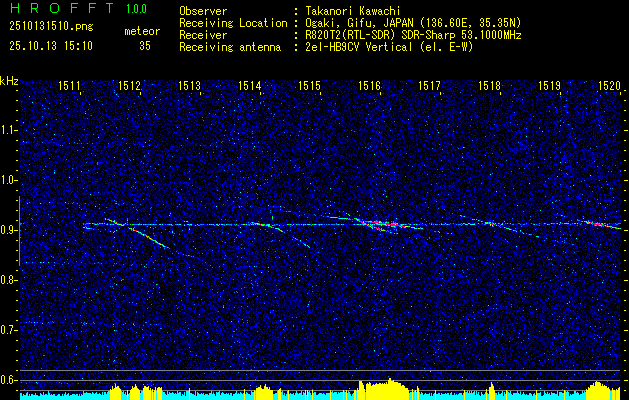Click the meteor count value 35
The height and width of the screenshot is (400, 629).
146,46
